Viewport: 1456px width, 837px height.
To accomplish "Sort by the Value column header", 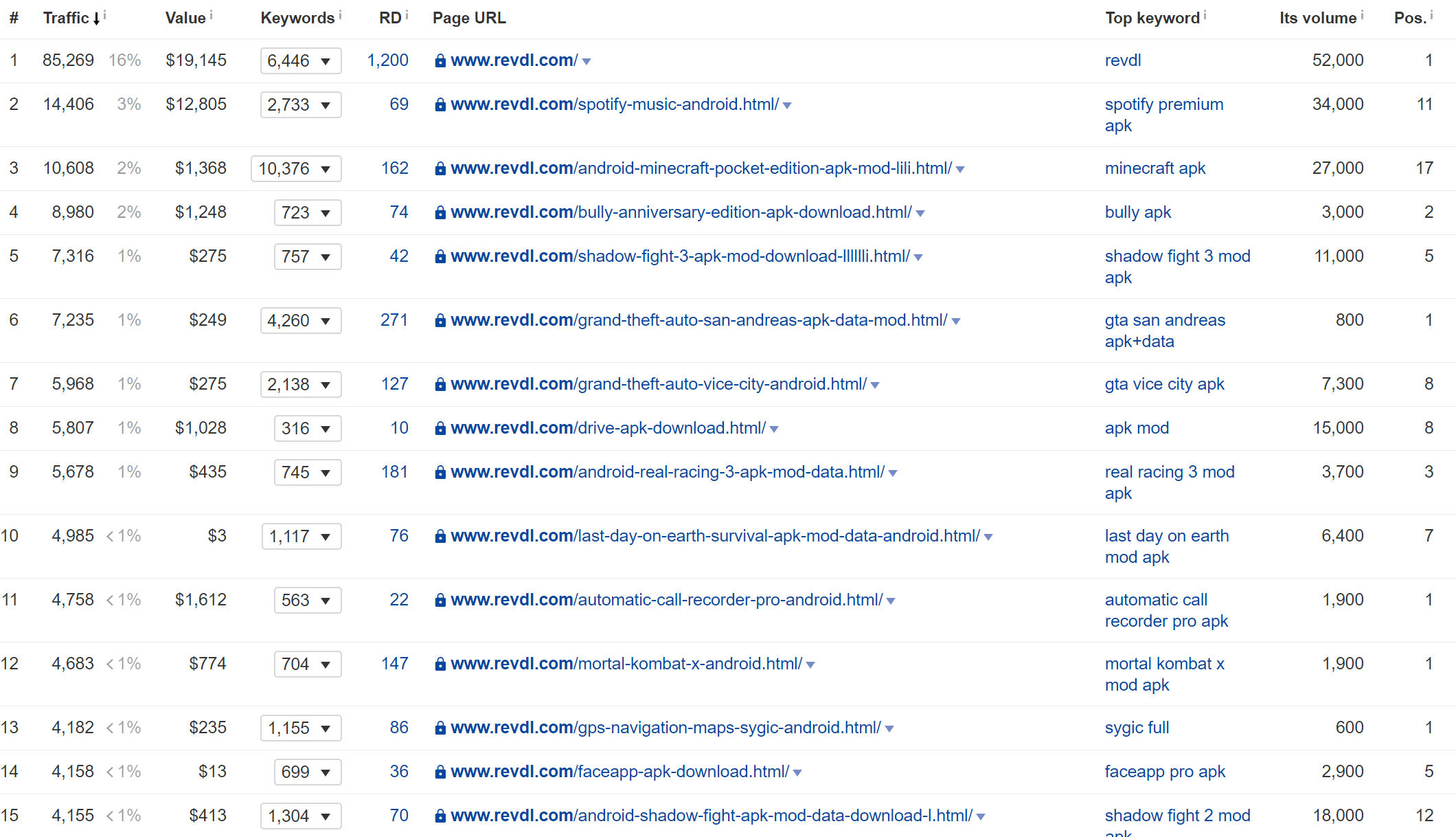I will pyautogui.click(x=185, y=19).
